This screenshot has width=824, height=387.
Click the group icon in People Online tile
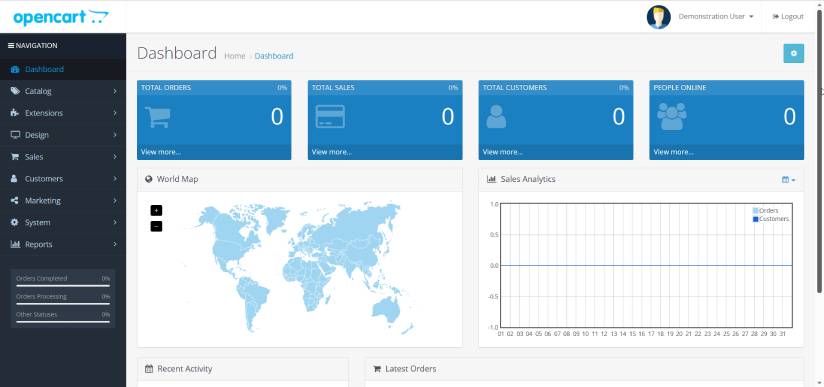(672, 116)
